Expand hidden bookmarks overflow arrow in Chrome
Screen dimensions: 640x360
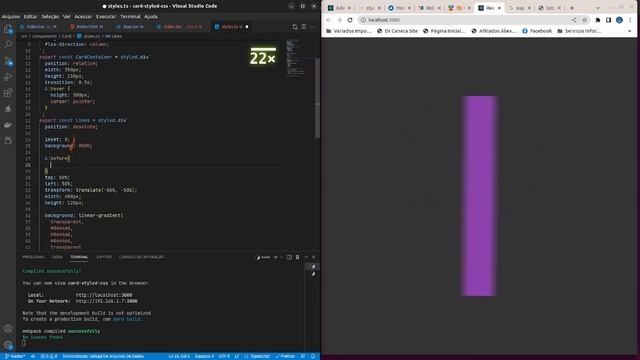tap(629, 31)
